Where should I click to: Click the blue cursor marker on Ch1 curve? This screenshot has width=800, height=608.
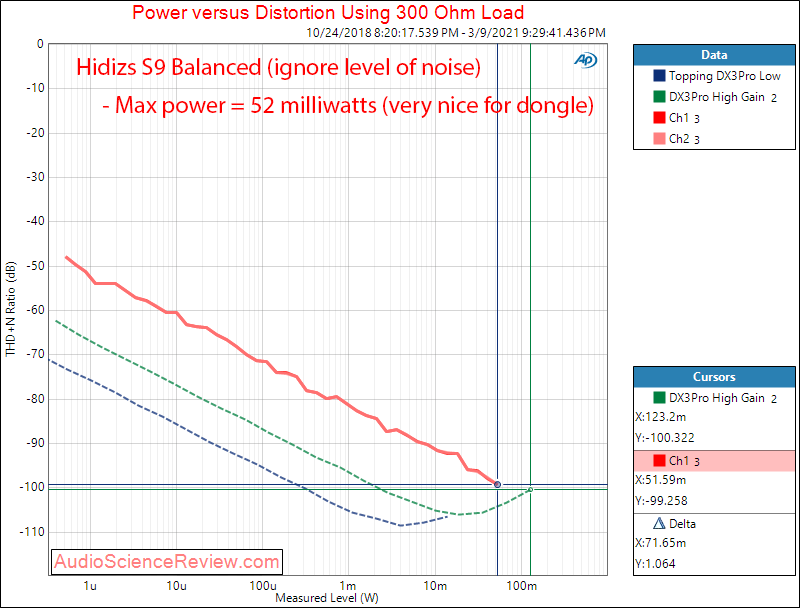[497, 485]
